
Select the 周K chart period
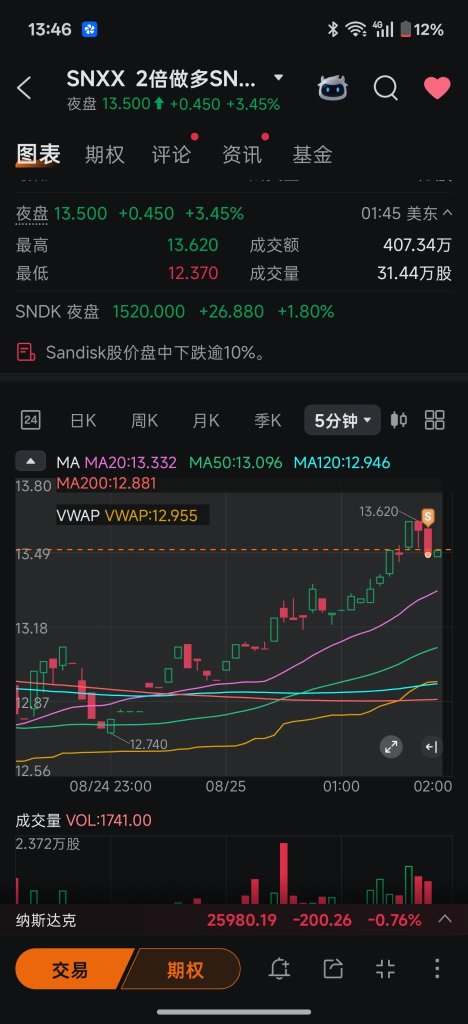pyautogui.click(x=144, y=421)
